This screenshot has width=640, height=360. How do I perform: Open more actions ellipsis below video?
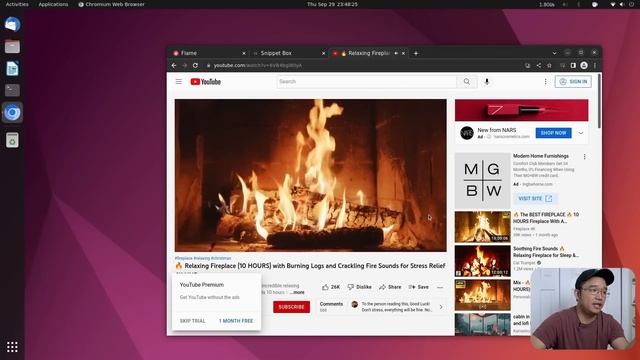(440, 287)
